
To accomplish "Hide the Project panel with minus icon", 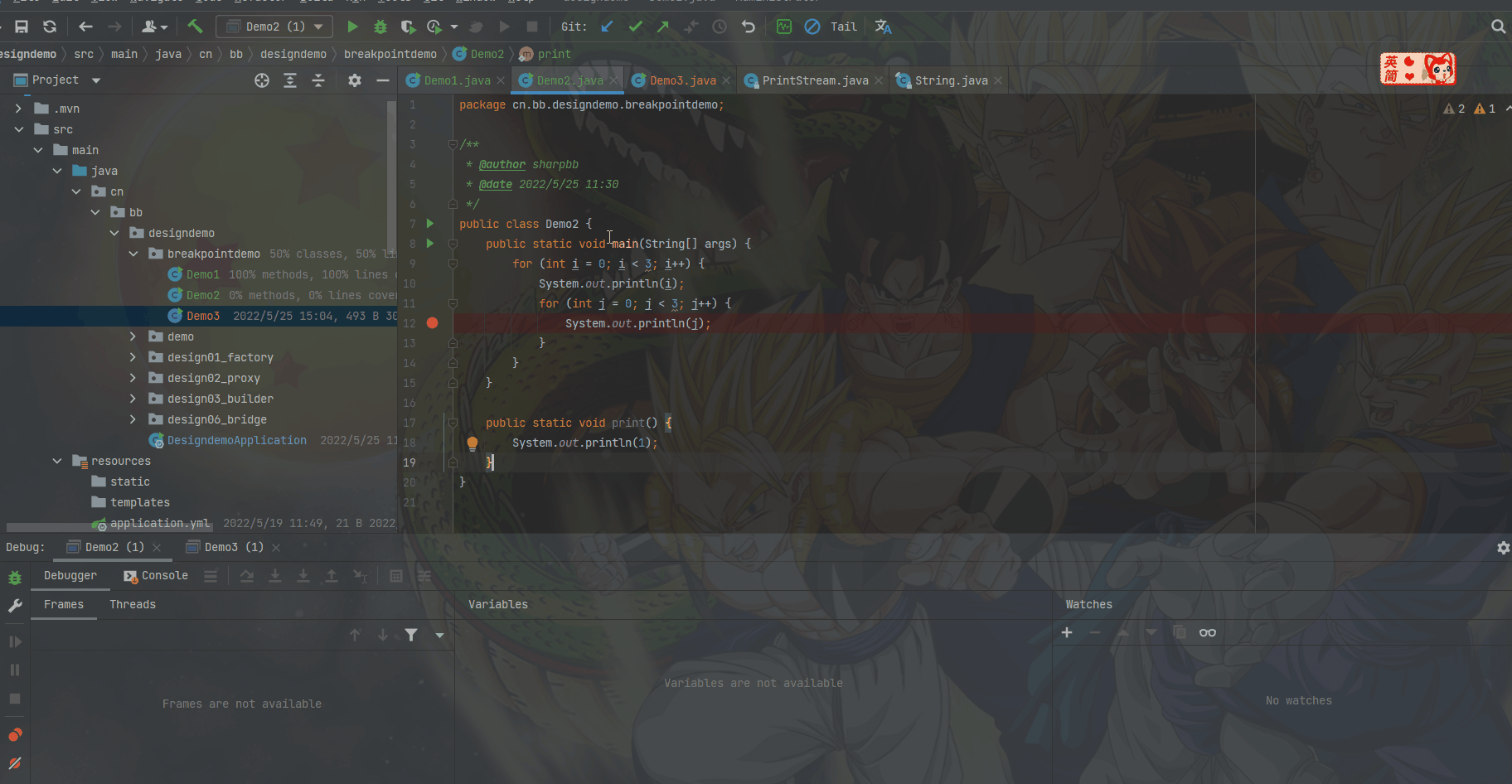I will click(382, 80).
